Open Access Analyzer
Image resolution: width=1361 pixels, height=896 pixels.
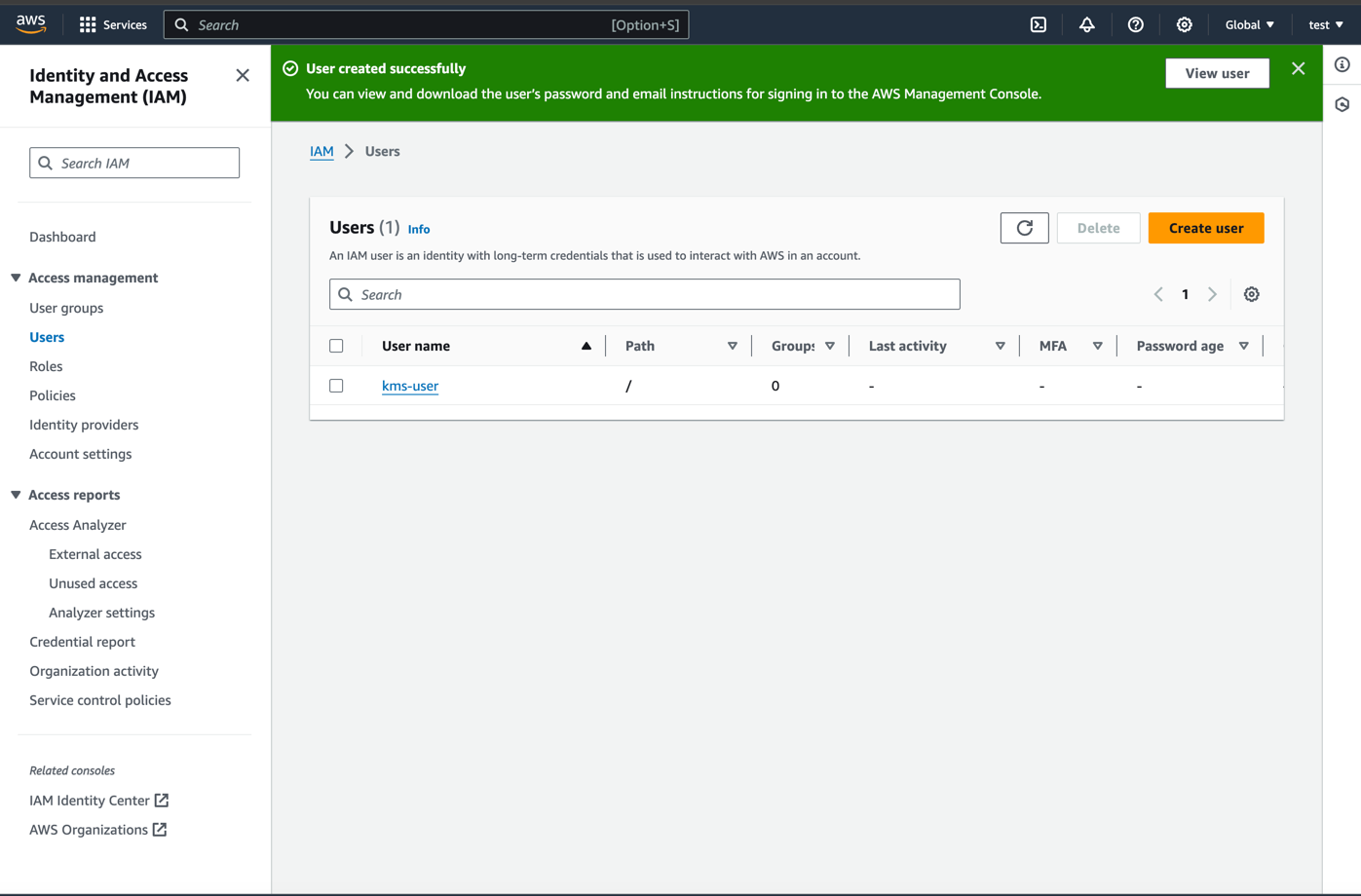click(x=78, y=525)
